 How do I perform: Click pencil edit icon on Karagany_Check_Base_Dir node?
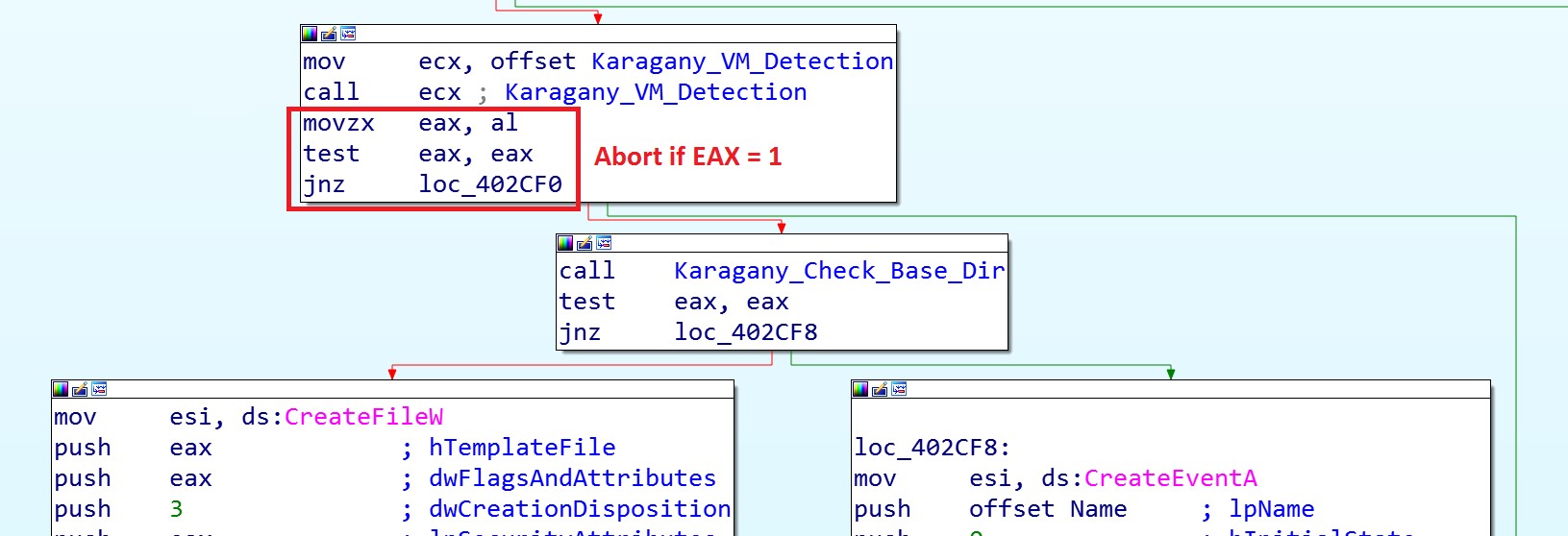585,243
